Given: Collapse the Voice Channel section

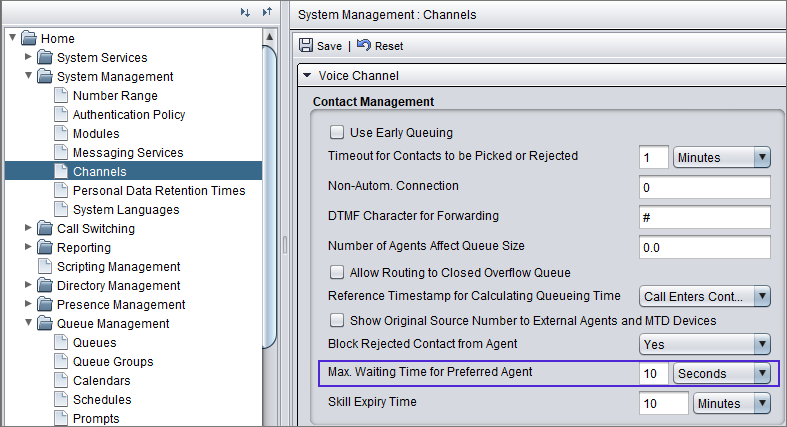Looking at the screenshot, I should [307, 76].
